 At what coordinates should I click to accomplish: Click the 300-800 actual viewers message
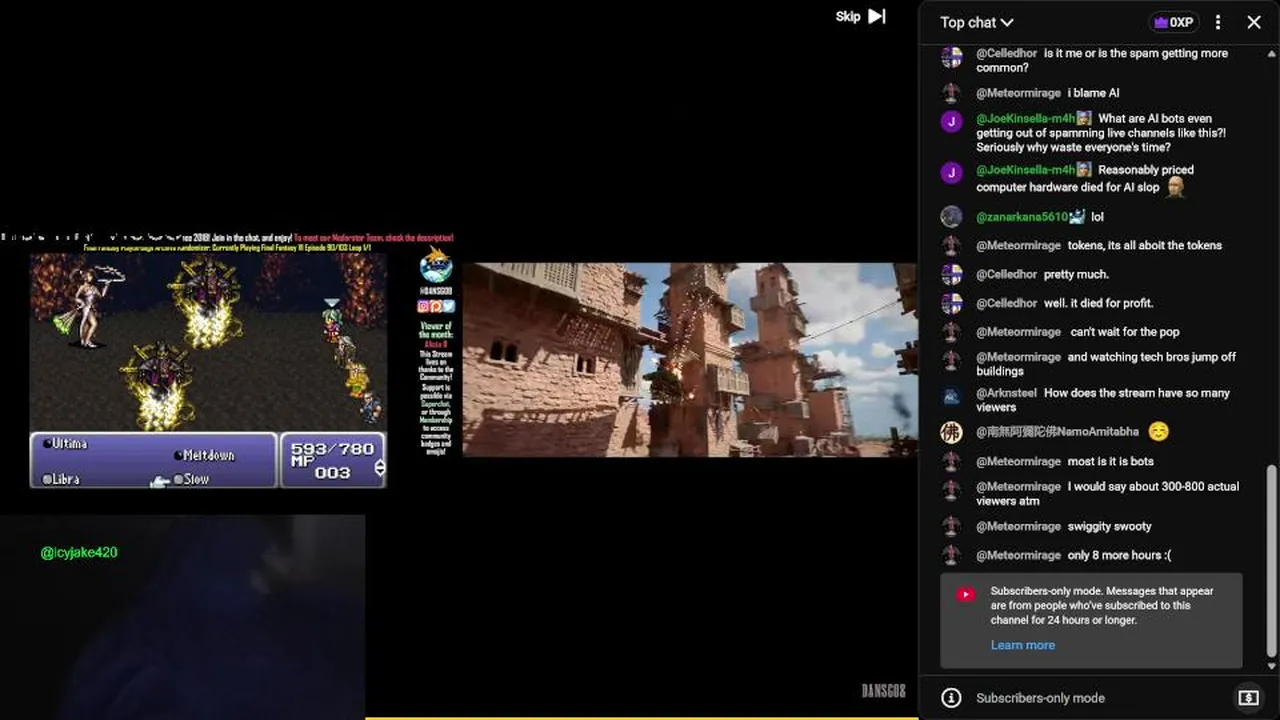(x=1108, y=493)
